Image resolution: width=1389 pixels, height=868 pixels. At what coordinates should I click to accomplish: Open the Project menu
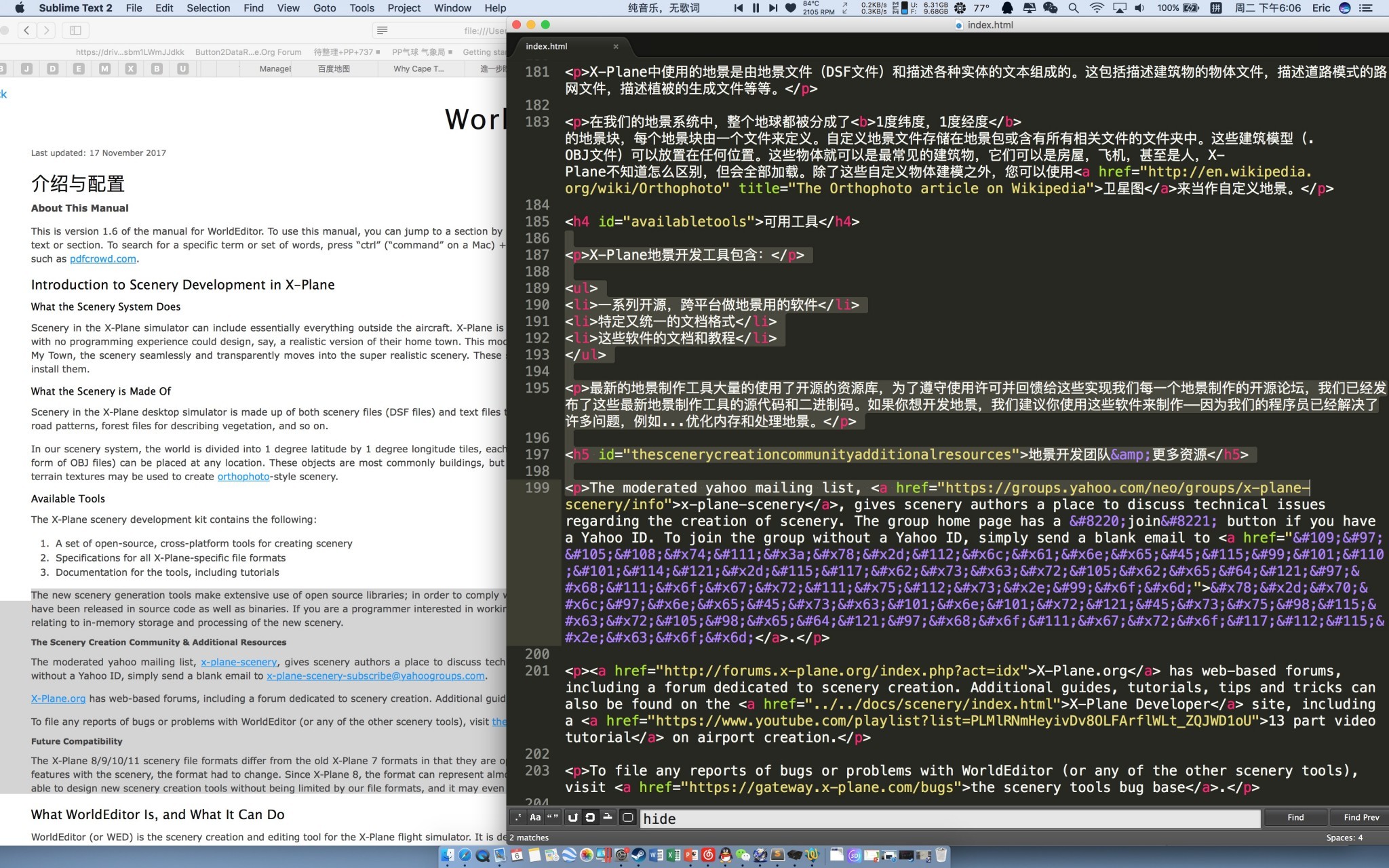click(x=404, y=8)
